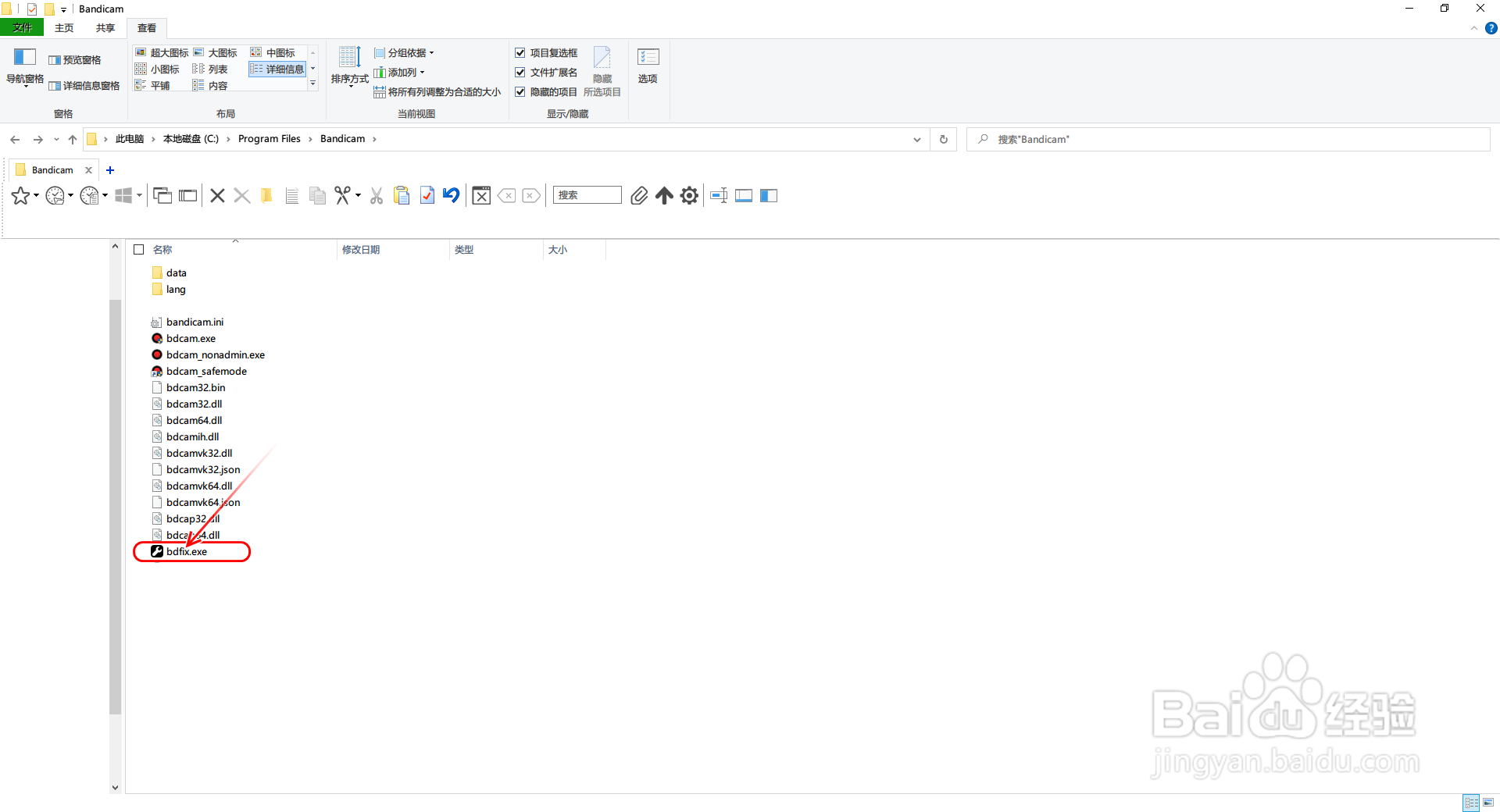Select the View ribbon tab

(146, 28)
